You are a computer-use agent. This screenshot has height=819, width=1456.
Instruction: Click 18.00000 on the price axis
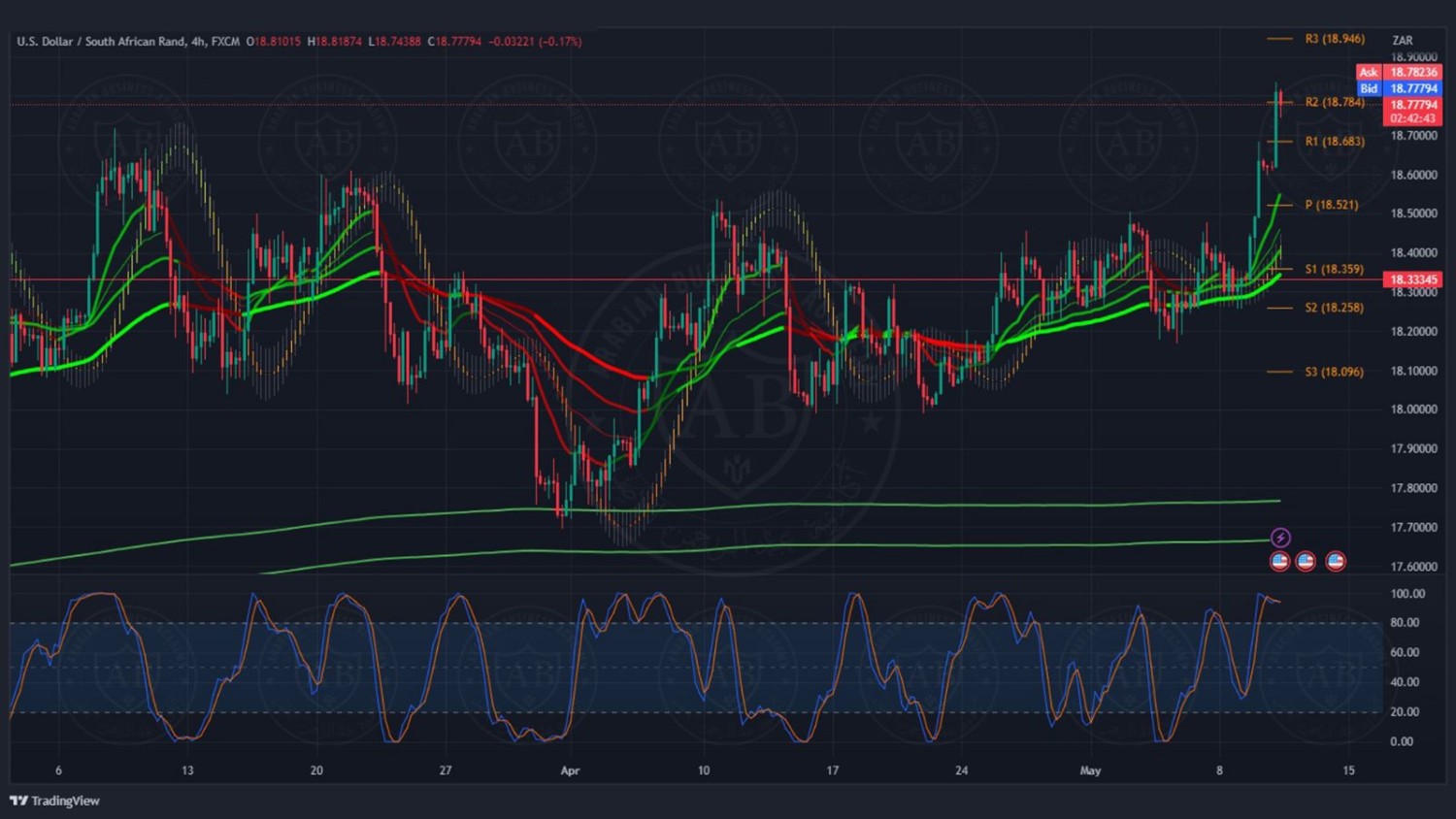pyautogui.click(x=1413, y=409)
